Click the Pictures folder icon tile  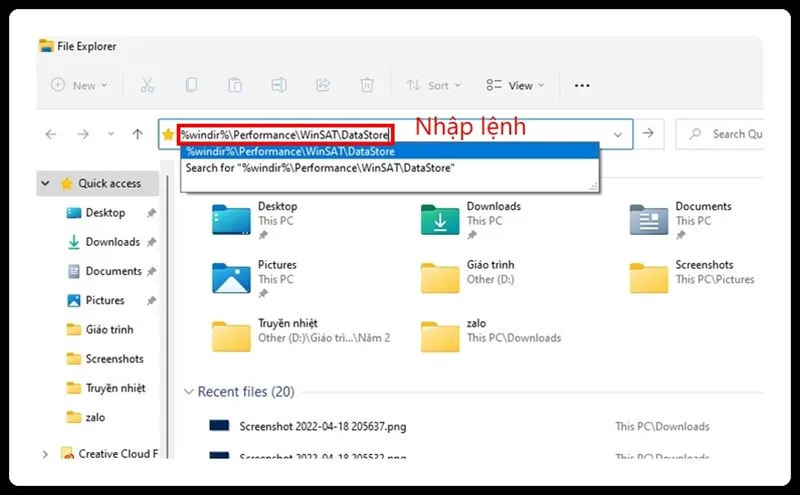click(x=231, y=278)
